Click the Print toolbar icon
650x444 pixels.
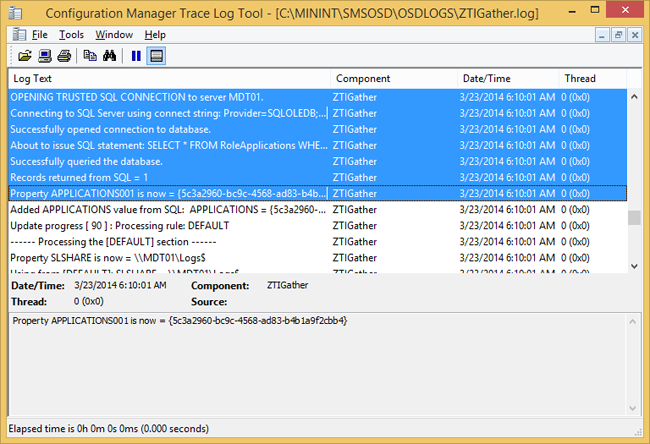point(64,56)
